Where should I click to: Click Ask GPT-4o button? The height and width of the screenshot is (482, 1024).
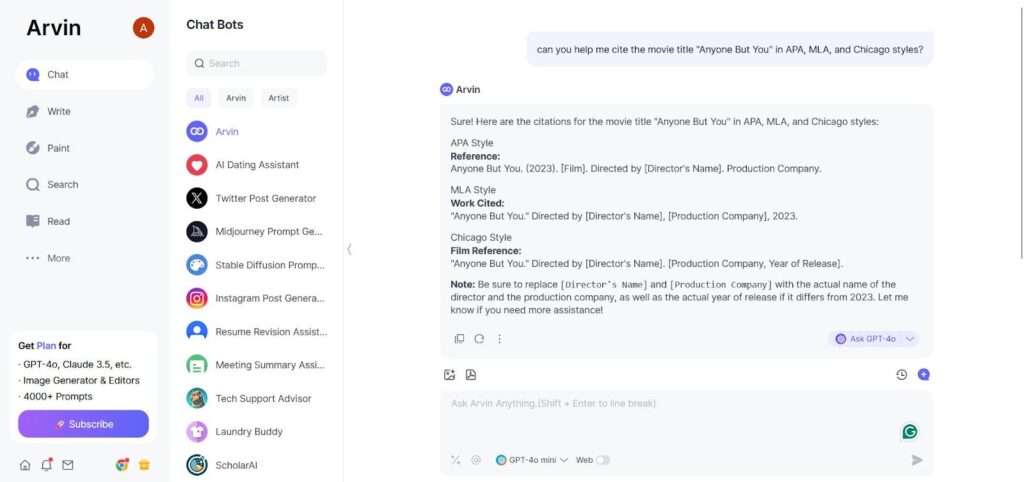866,339
